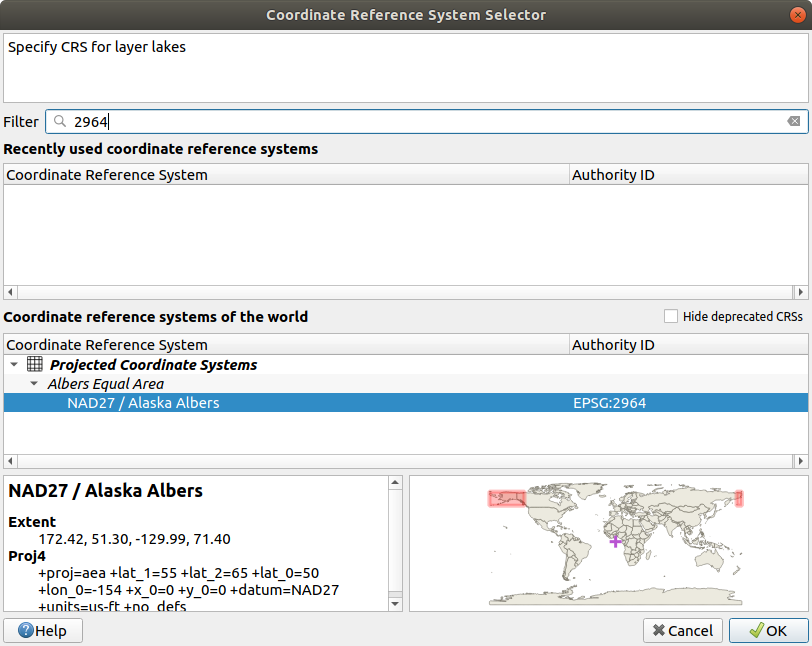Click the grid icon beside Projected Coordinate Systems
This screenshot has width=812, height=646.
(x=34, y=365)
